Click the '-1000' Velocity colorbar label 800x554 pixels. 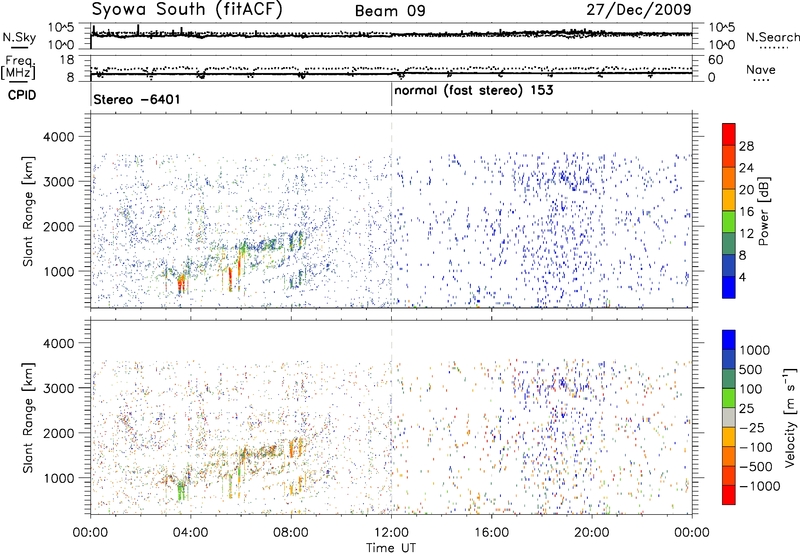point(760,486)
